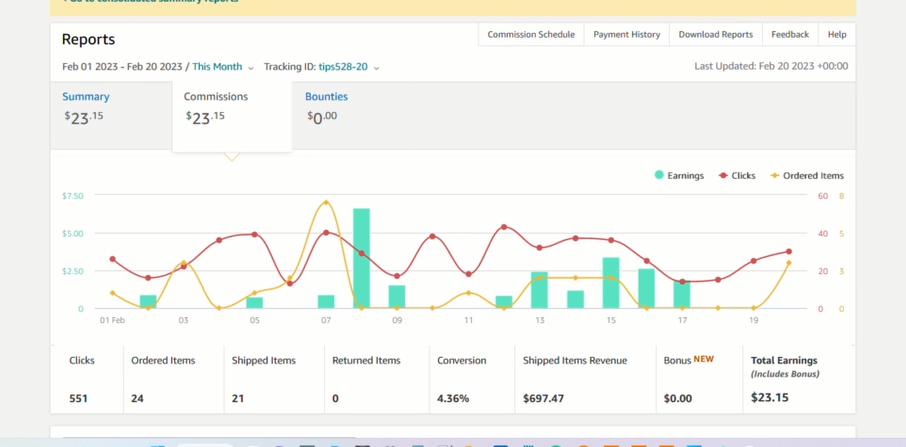Open Download Reports
906x447 pixels.
point(715,34)
